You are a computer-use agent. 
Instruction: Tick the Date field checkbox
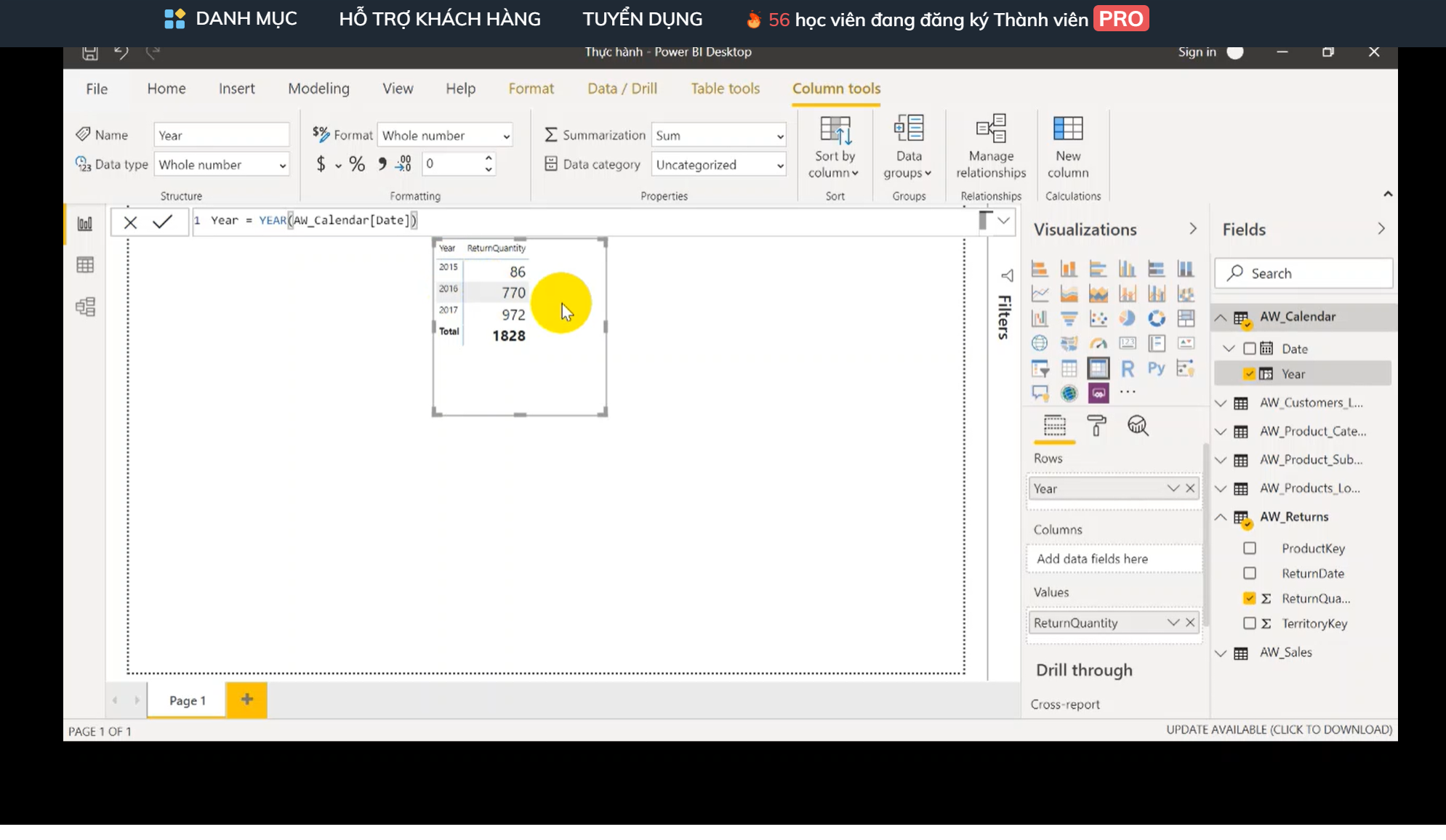1250,349
